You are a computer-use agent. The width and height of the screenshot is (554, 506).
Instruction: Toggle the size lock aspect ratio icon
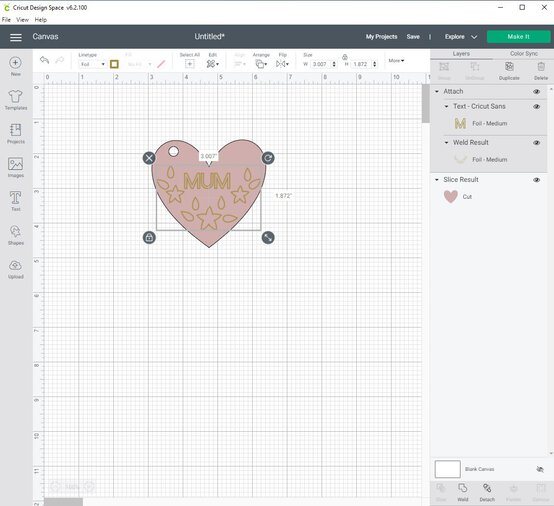[345, 57]
